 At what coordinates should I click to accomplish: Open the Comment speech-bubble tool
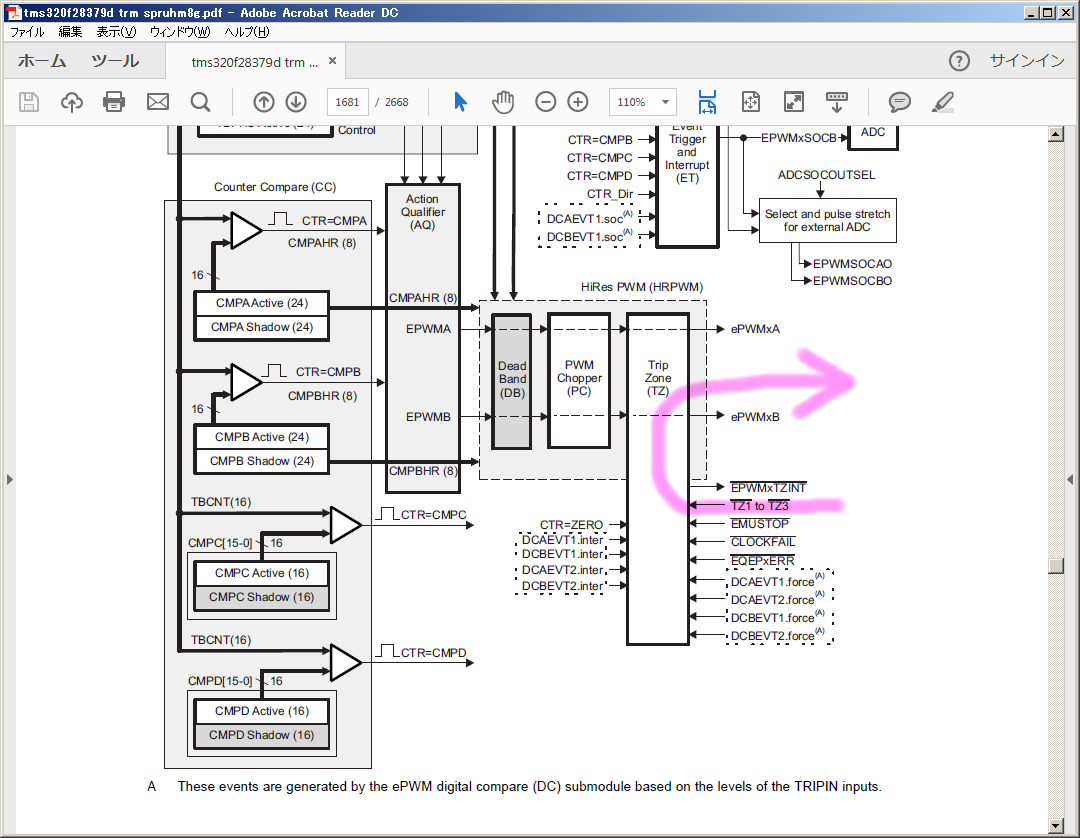pos(899,101)
